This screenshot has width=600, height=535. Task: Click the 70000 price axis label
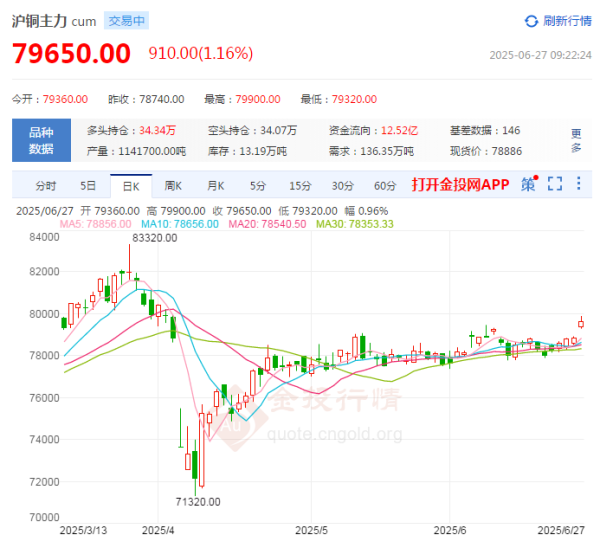click(x=44, y=517)
